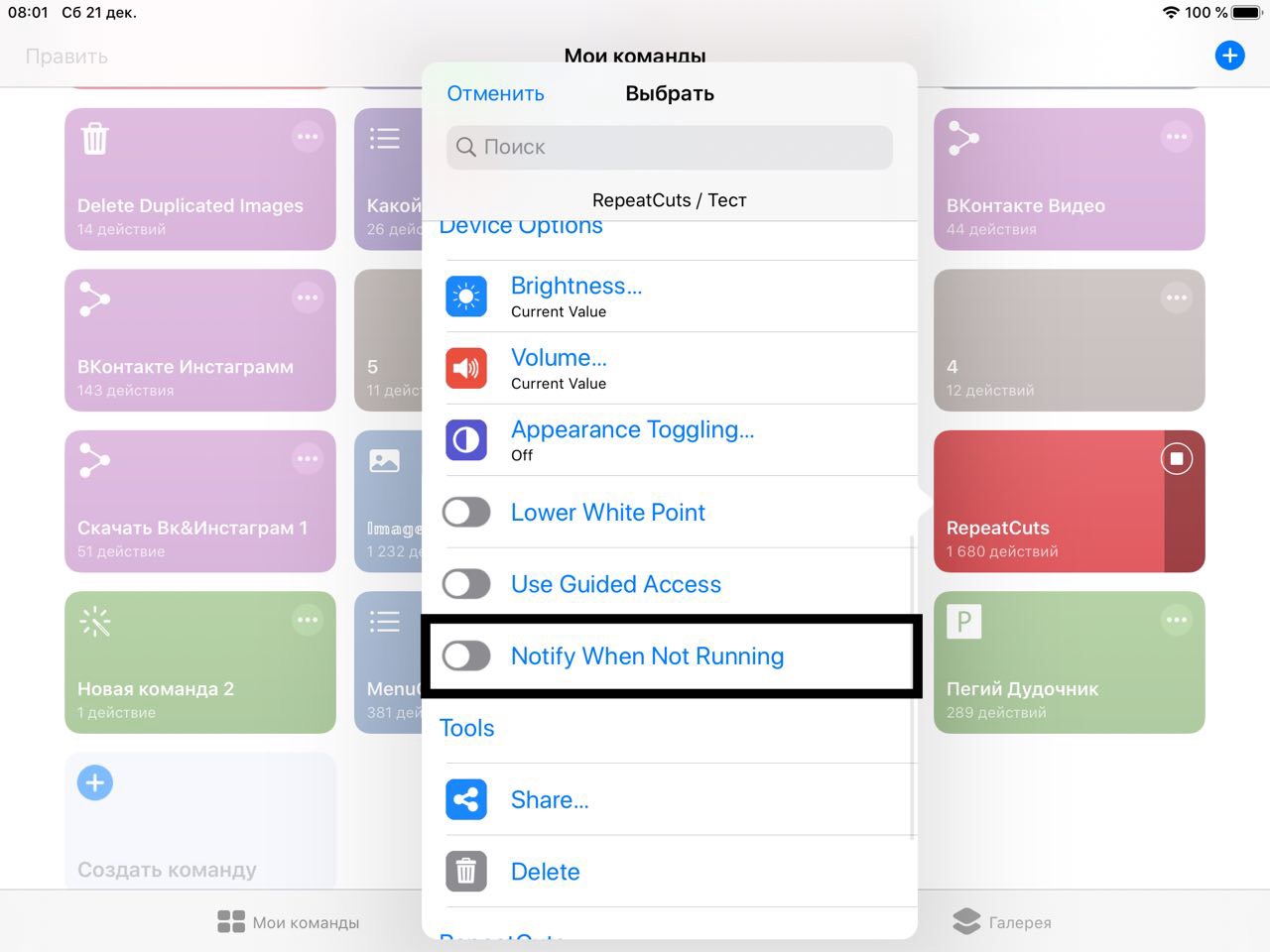Open options on the ВКонтакте Инстаграмм card

tap(308, 297)
